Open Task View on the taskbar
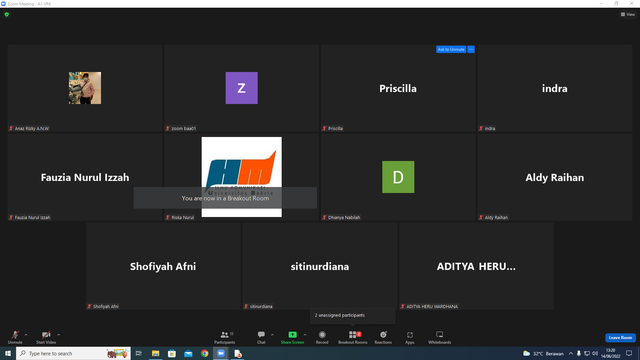 click(139, 353)
